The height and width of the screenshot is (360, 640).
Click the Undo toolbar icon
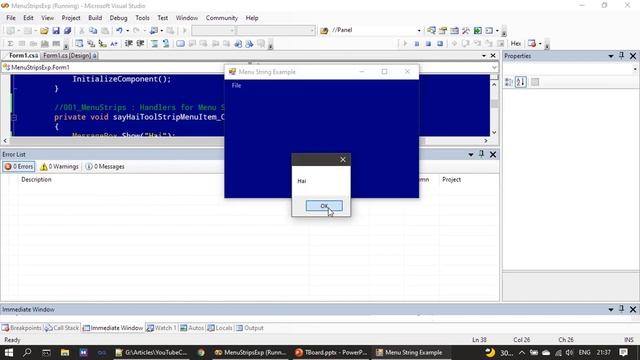click(119, 31)
